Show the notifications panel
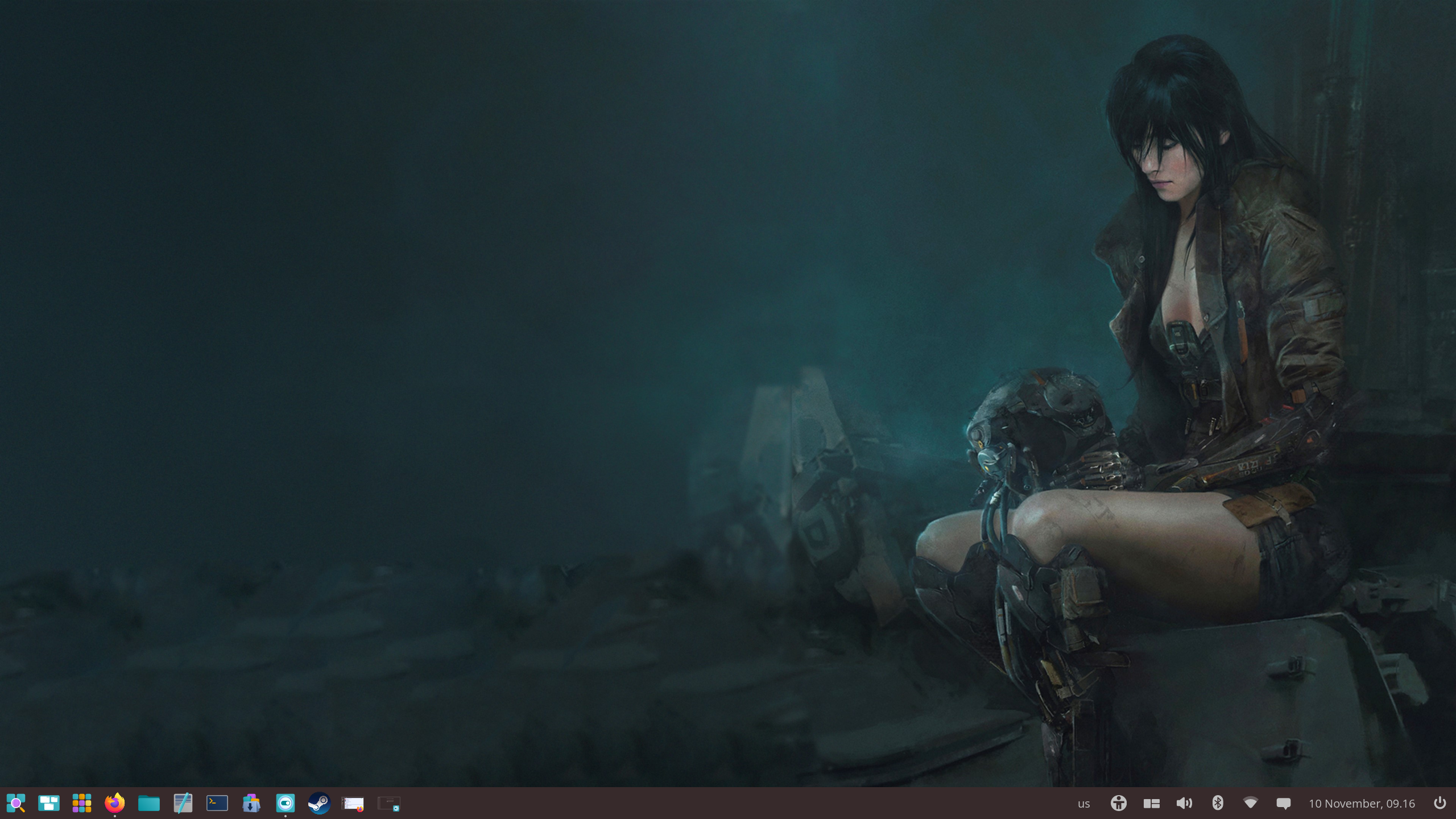 pos(1283,803)
